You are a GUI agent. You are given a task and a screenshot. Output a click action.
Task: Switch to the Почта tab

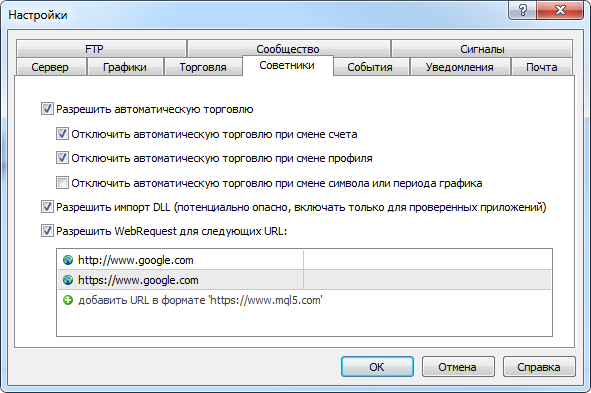pyautogui.click(x=542, y=67)
